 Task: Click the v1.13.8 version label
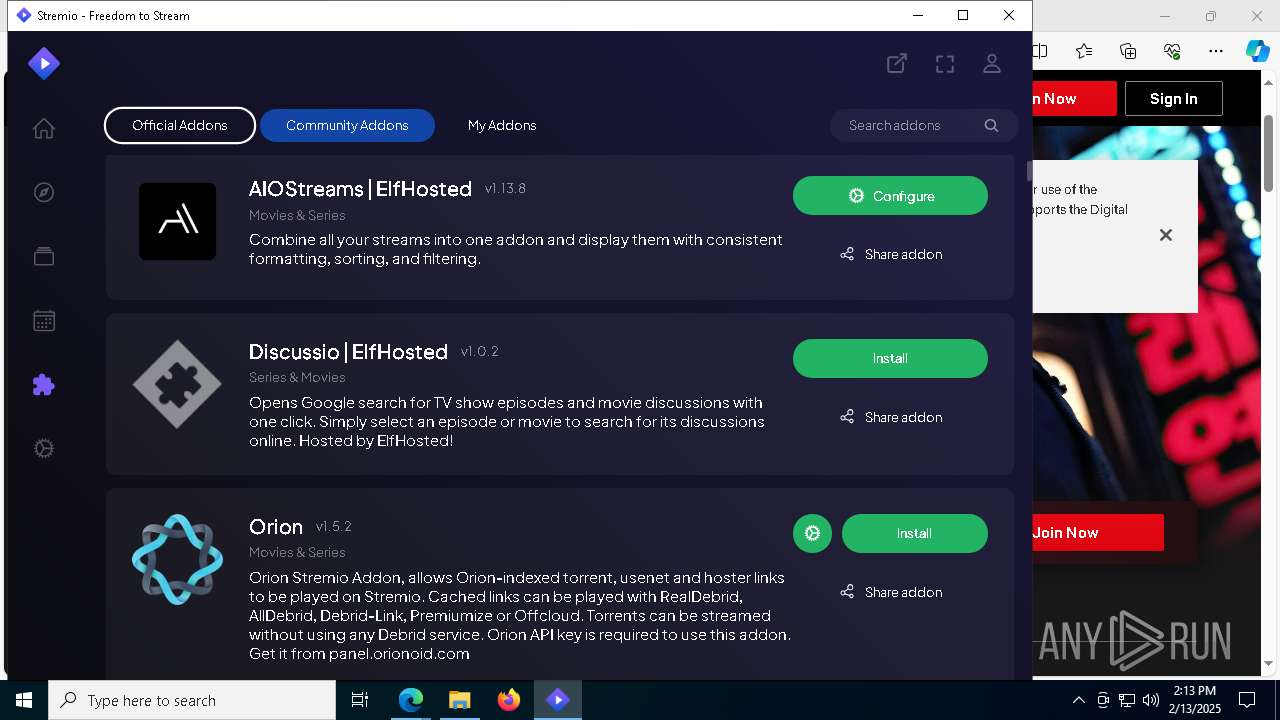pyautogui.click(x=505, y=188)
